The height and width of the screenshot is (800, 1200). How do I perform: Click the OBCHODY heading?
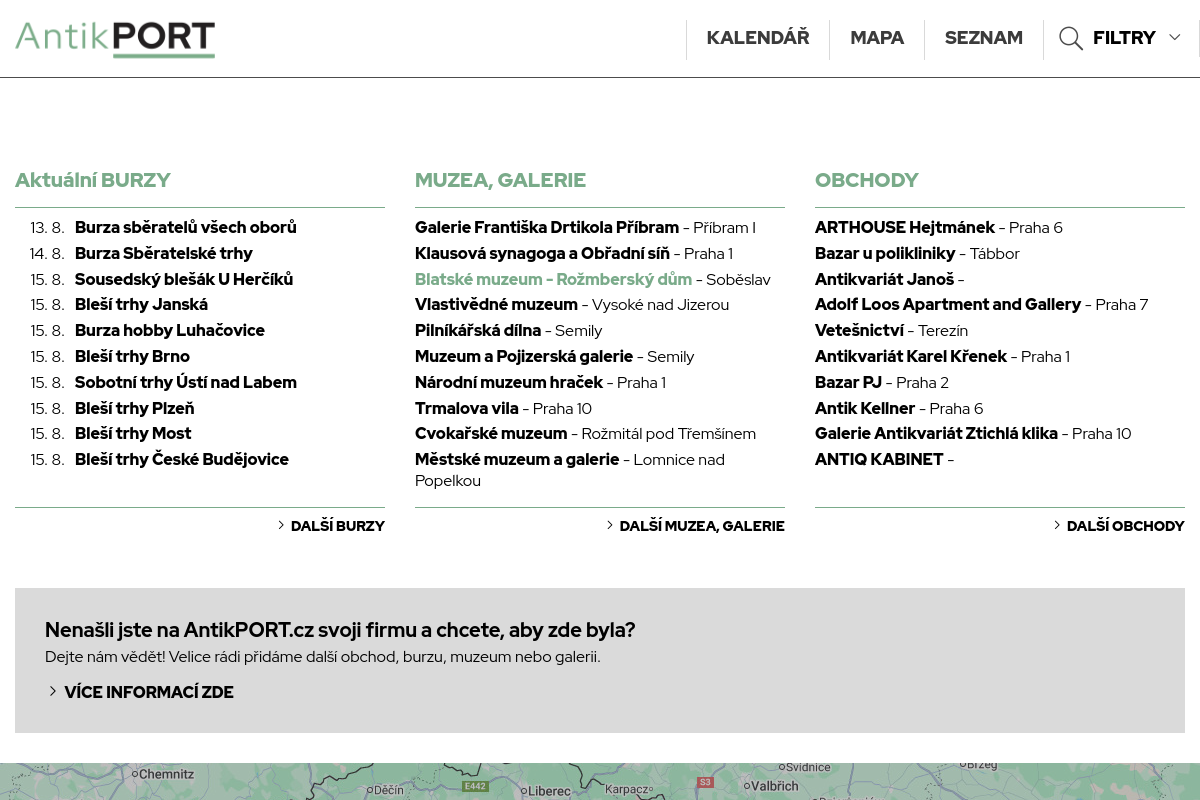coord(866,180)
